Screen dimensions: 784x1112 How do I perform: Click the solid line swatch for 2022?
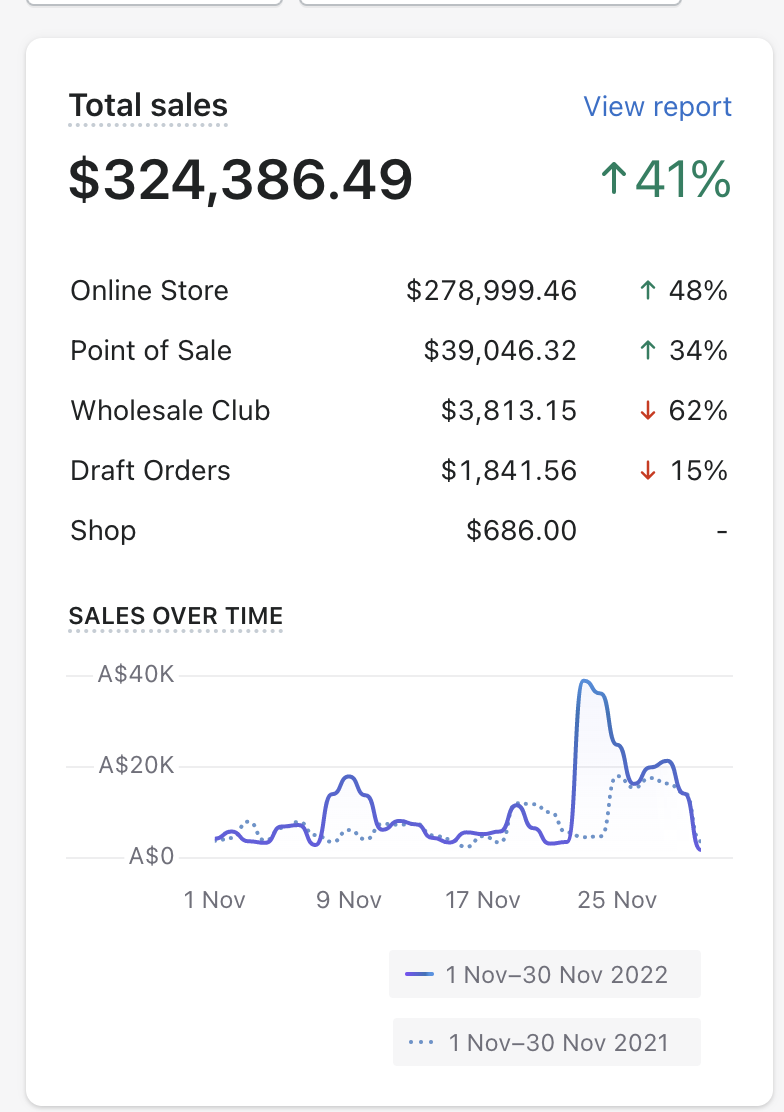[419, 974]
